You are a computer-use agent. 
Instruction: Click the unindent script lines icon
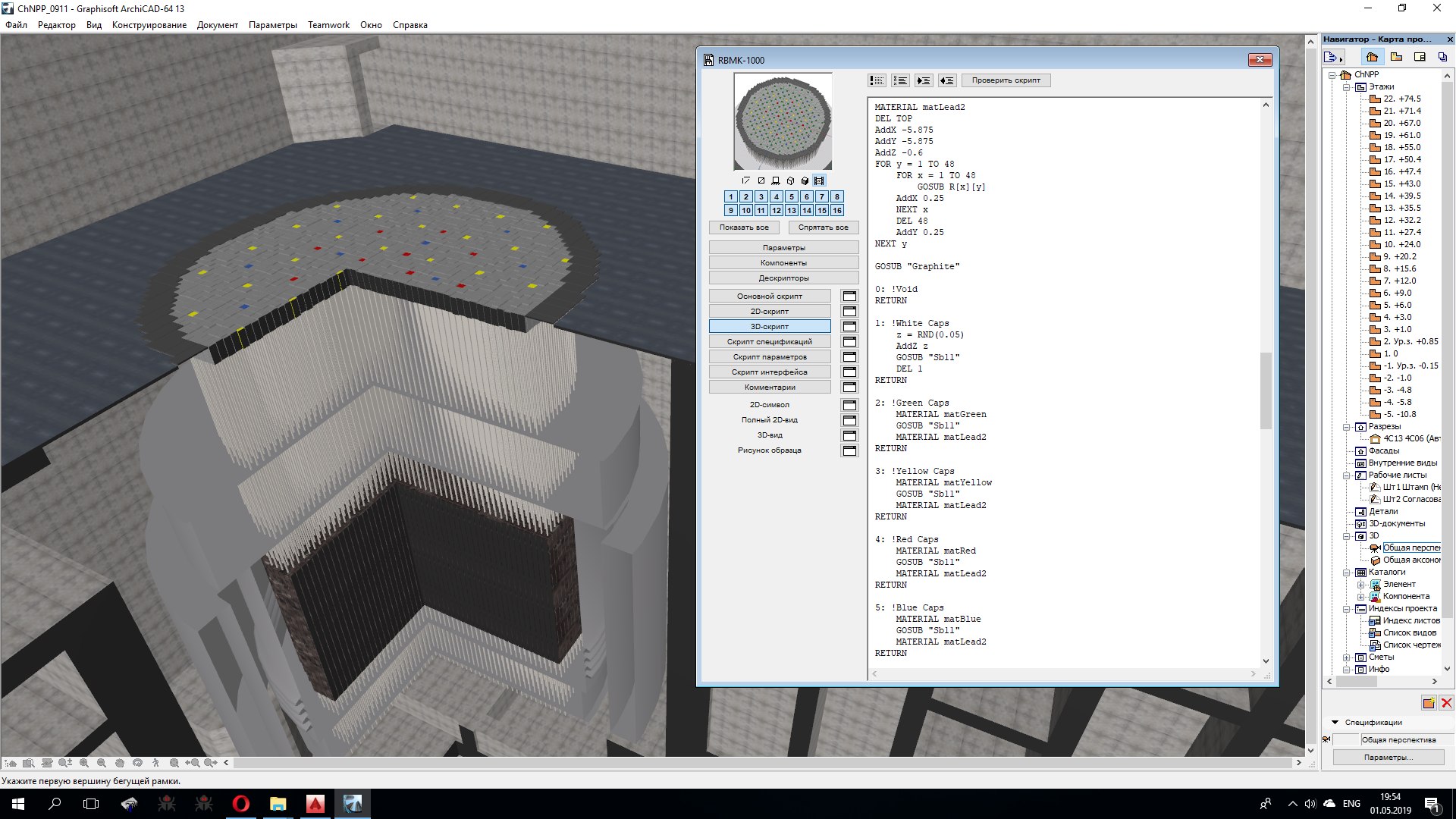[x=946, y=80]
